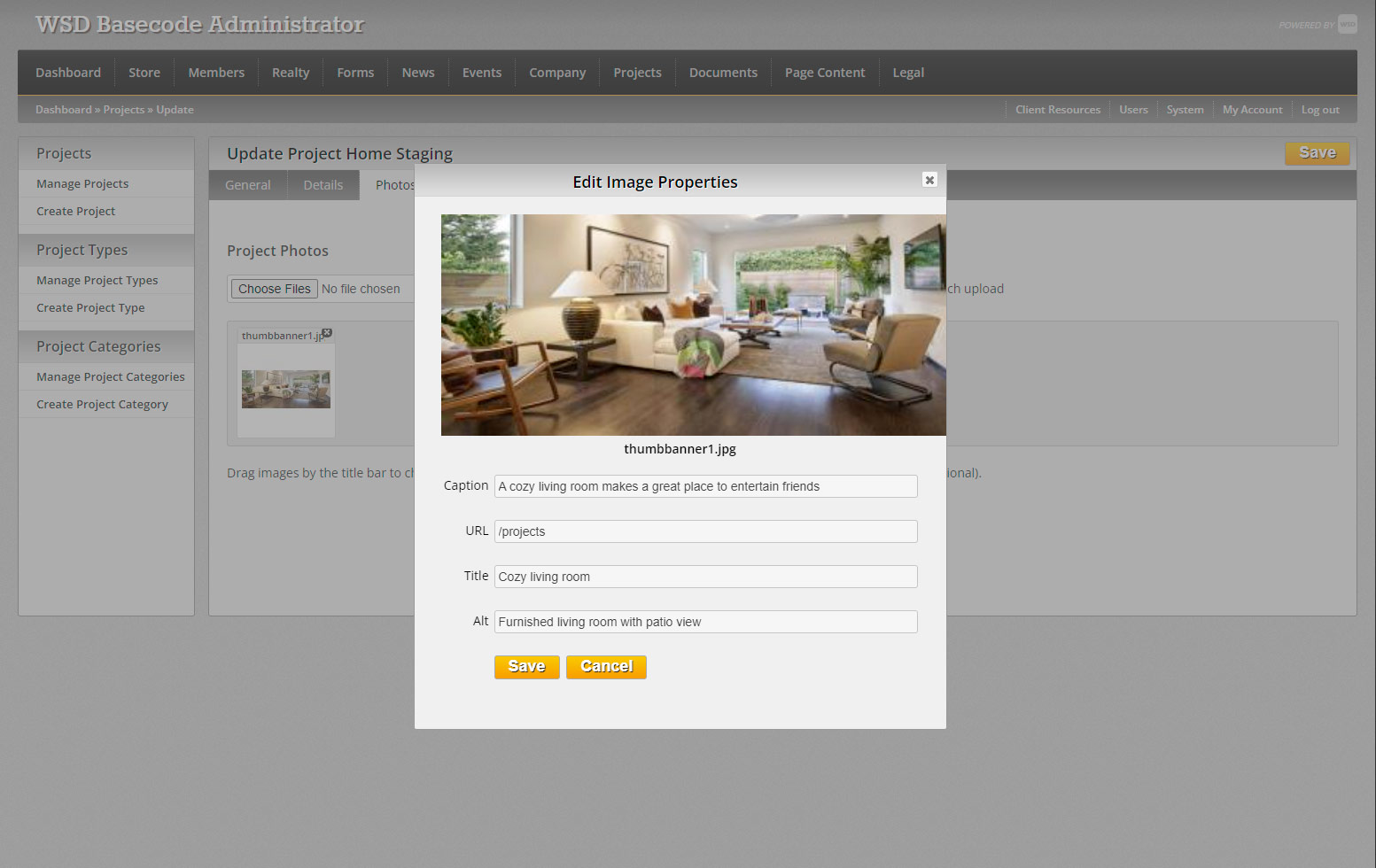Click the WSD Basecode Administrator title

[x=199, y=25]
